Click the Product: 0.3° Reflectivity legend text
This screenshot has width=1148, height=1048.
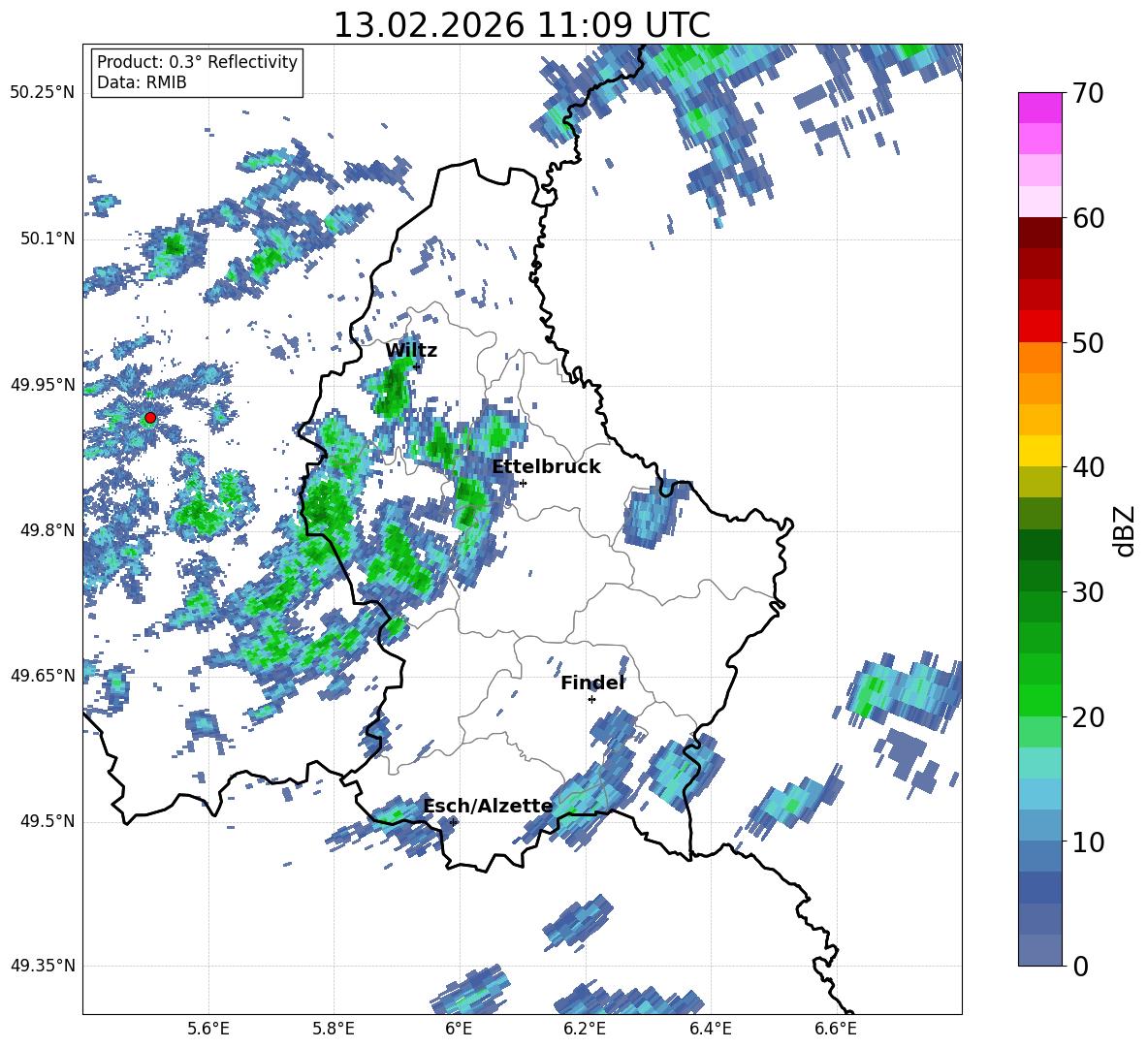(x=197, y=62)
